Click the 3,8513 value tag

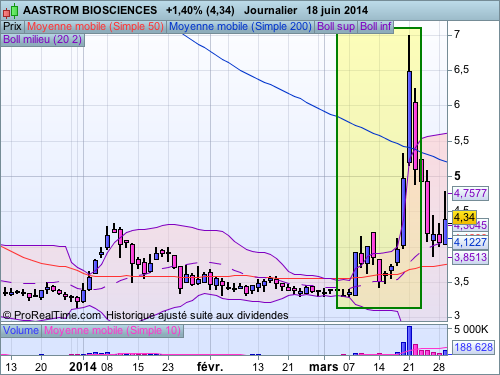coord(470,257)
